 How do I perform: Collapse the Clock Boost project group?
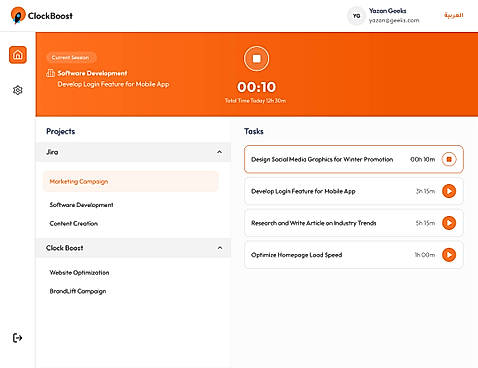pyautogui.click(x=220, y=248)
